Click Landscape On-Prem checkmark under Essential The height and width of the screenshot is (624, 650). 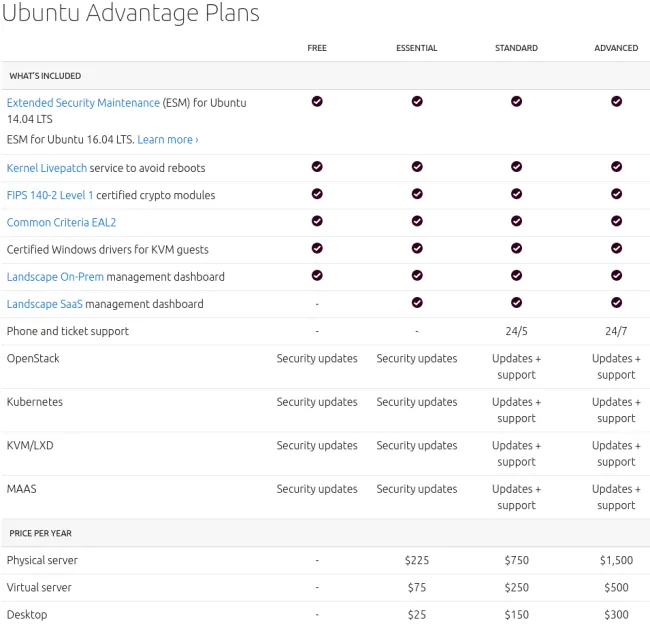417,275
